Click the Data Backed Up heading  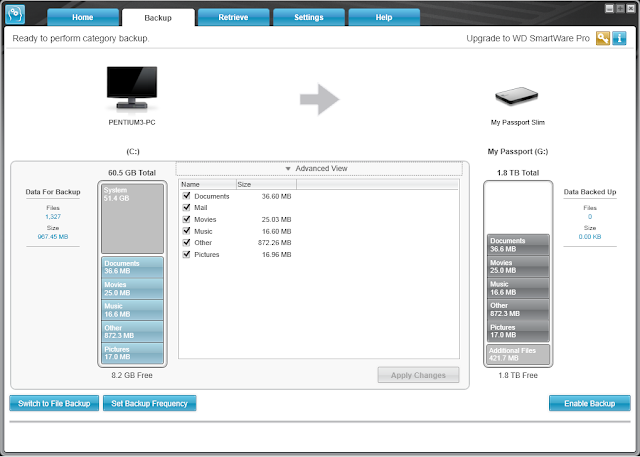590,192
